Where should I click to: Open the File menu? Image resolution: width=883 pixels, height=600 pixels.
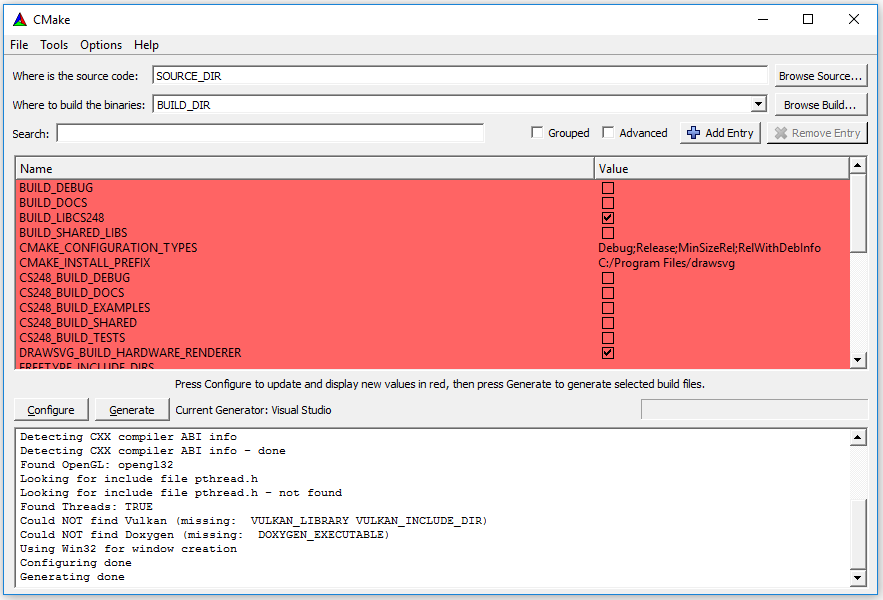click(19, 45)
